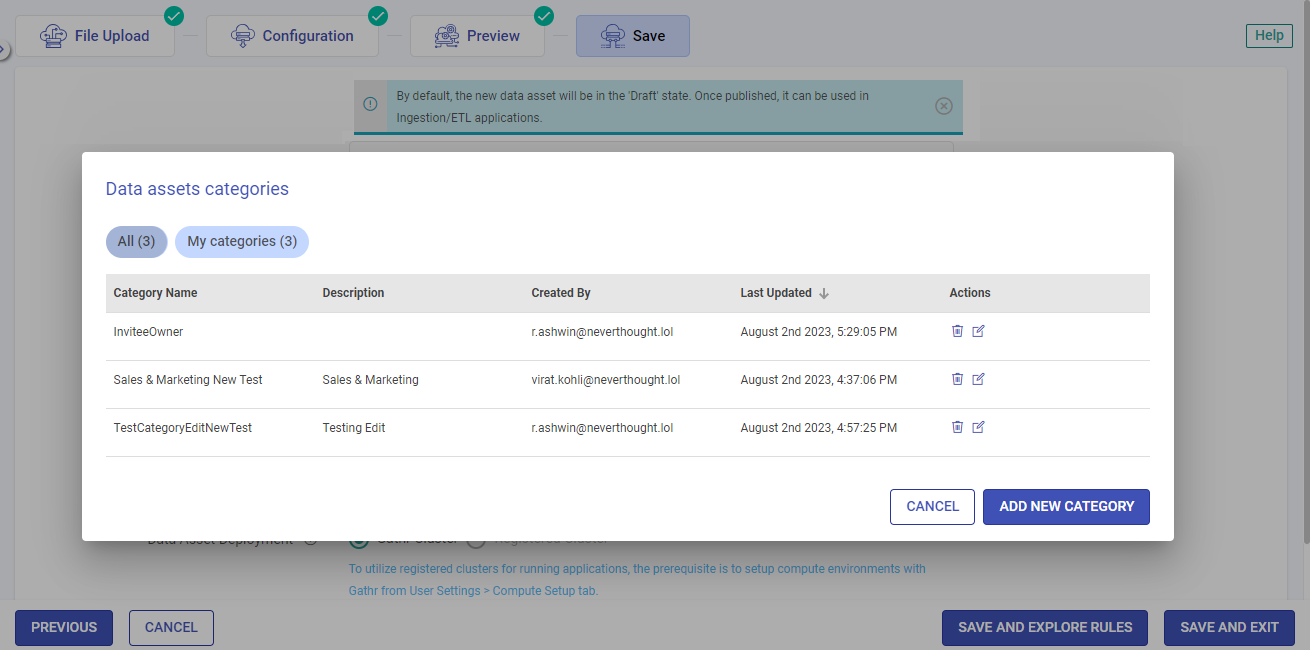1310x650 pixels.
Task: Open the File Upload step
Action: click(94, 35)
